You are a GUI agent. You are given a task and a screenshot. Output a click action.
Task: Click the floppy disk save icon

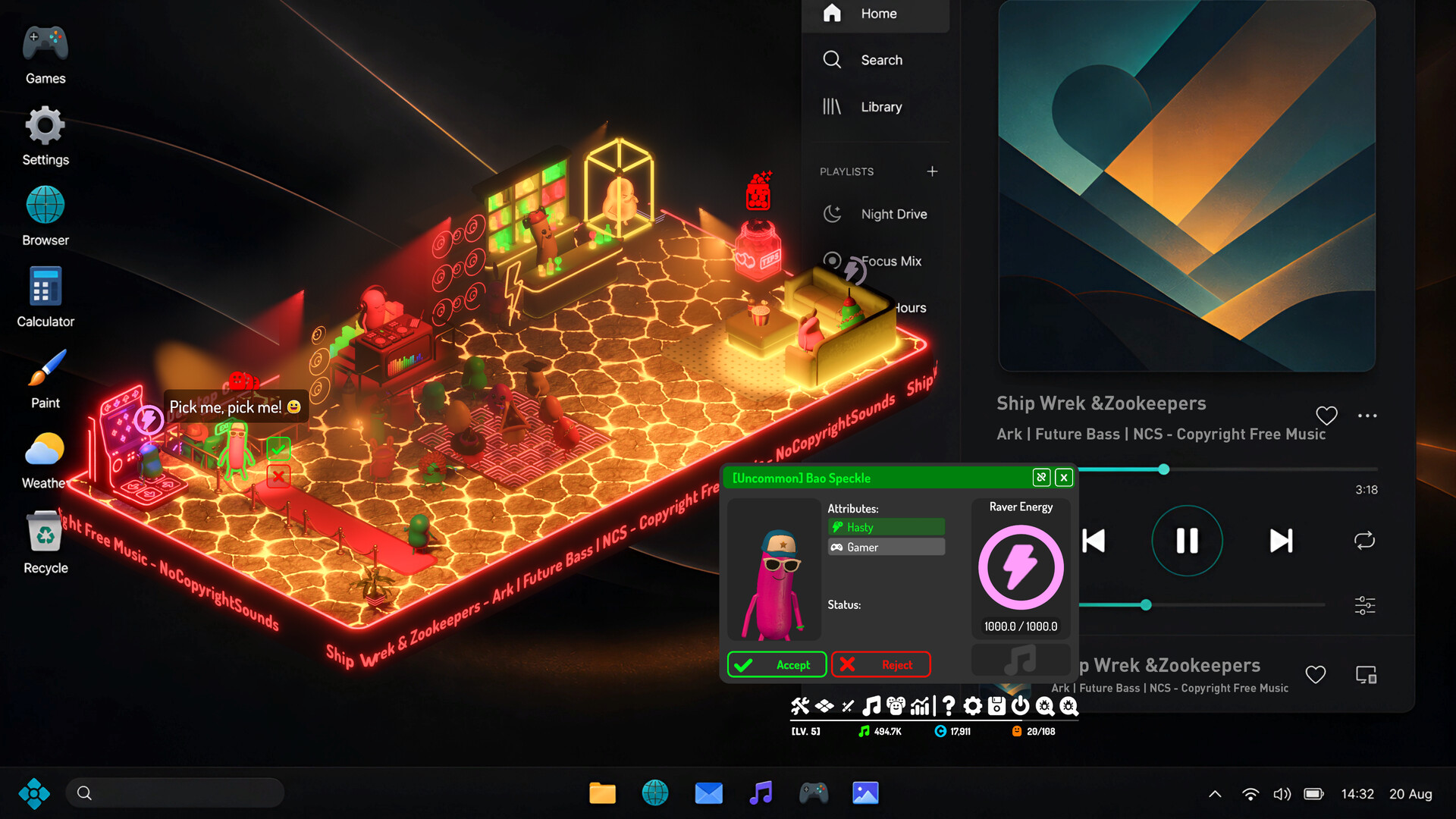[x=996, y=706]
